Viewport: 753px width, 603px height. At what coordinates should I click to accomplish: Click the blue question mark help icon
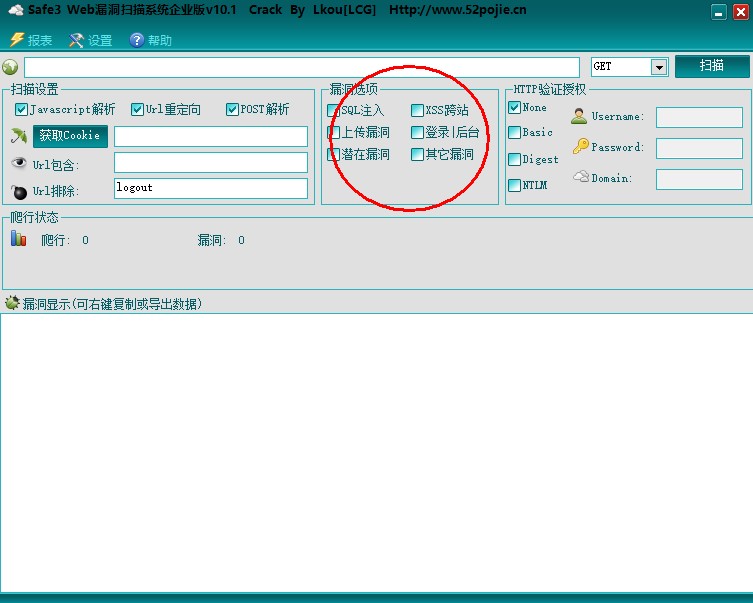136,40
